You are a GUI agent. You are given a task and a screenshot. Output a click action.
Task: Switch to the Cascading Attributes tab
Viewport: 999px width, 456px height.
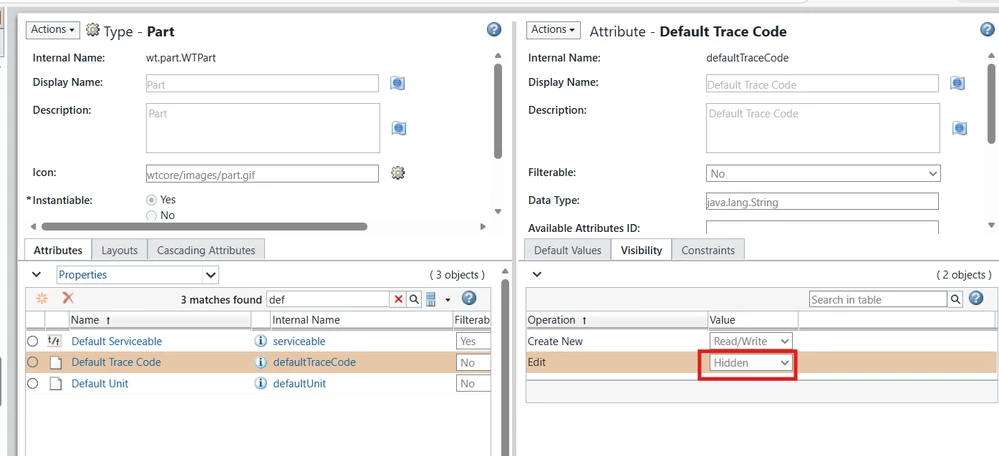point(206,250)
